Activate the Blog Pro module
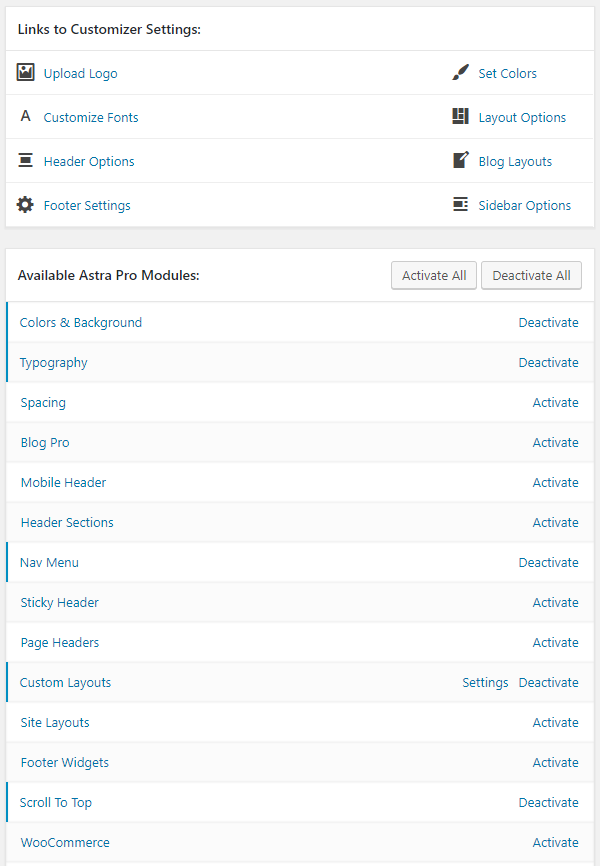The image size is (600, 866). point(555,442)
